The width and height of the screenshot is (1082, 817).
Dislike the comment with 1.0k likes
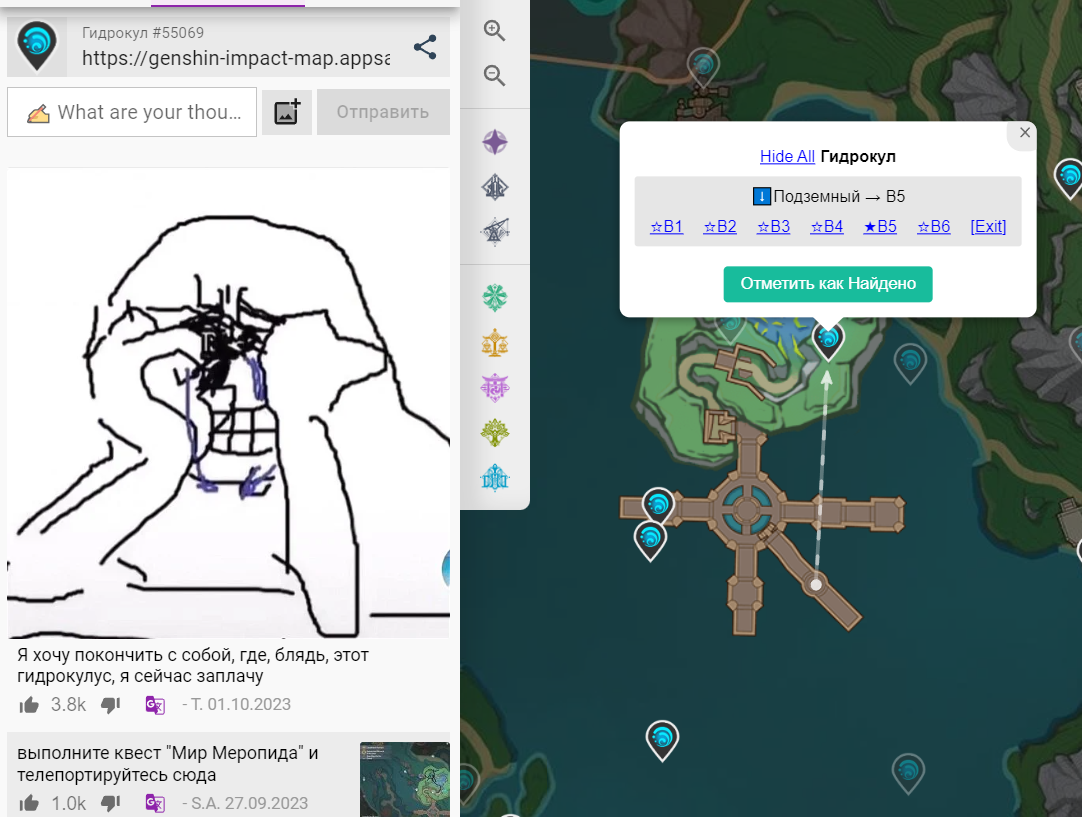tap(111, 803)
